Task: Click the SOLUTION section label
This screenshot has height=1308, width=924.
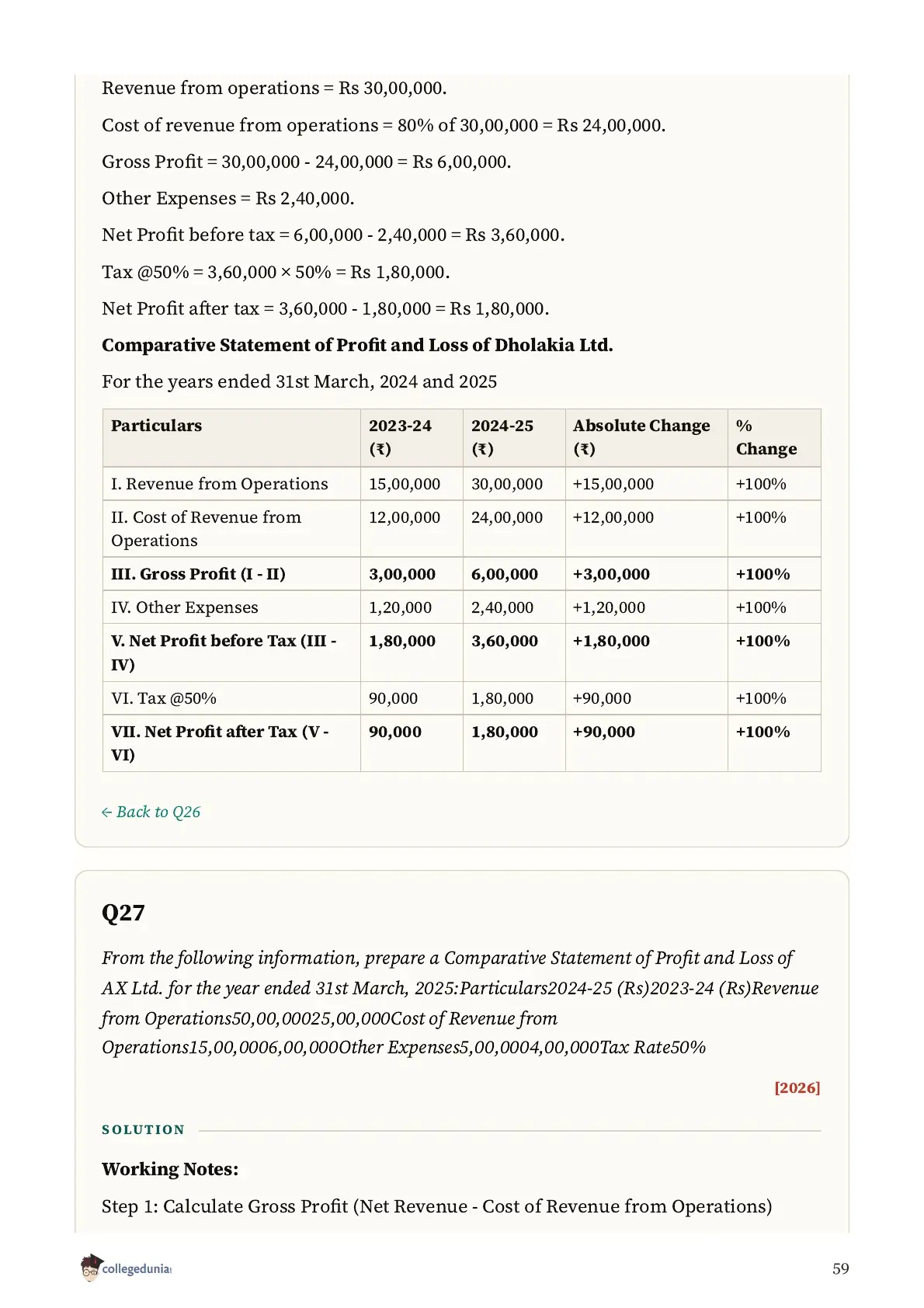Action: (x=144, y=1129)
